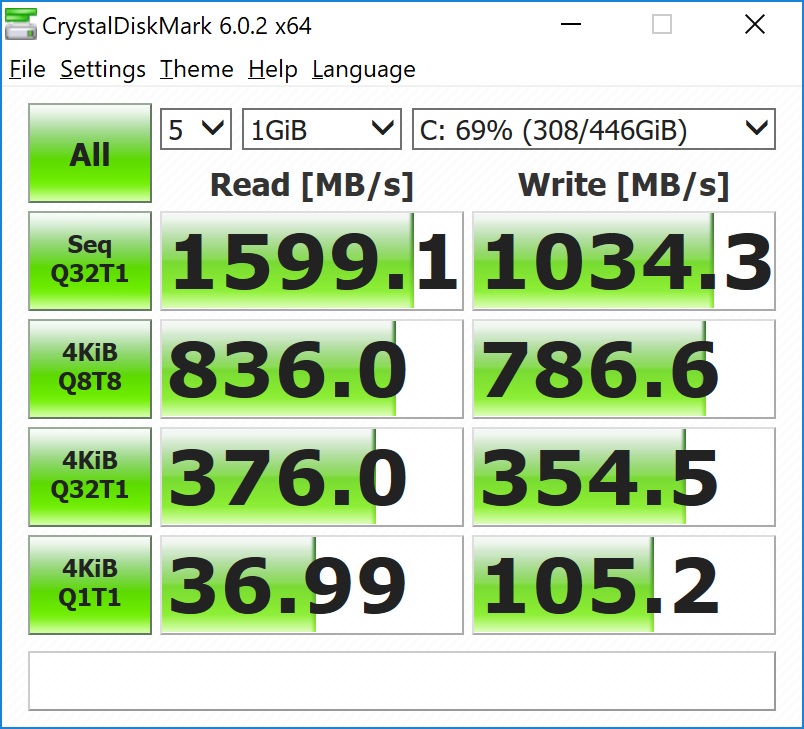The width and height of the screenshot is (804, 729).
Task: Click the Seq write result 1034.3
Action: pos(624,261)
